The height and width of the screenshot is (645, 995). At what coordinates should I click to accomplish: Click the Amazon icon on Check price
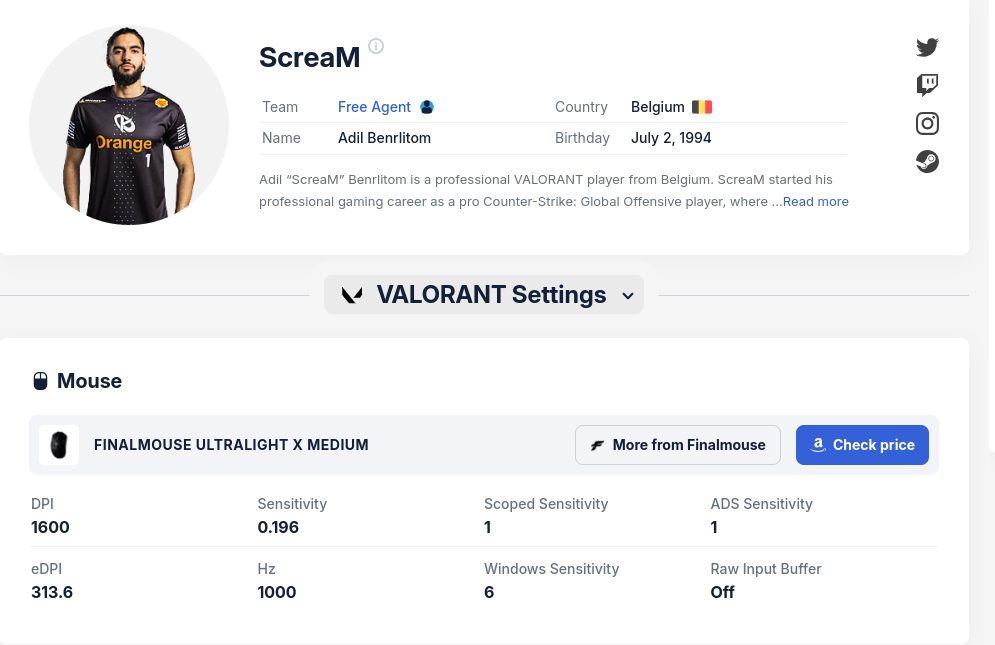[818, 445]
